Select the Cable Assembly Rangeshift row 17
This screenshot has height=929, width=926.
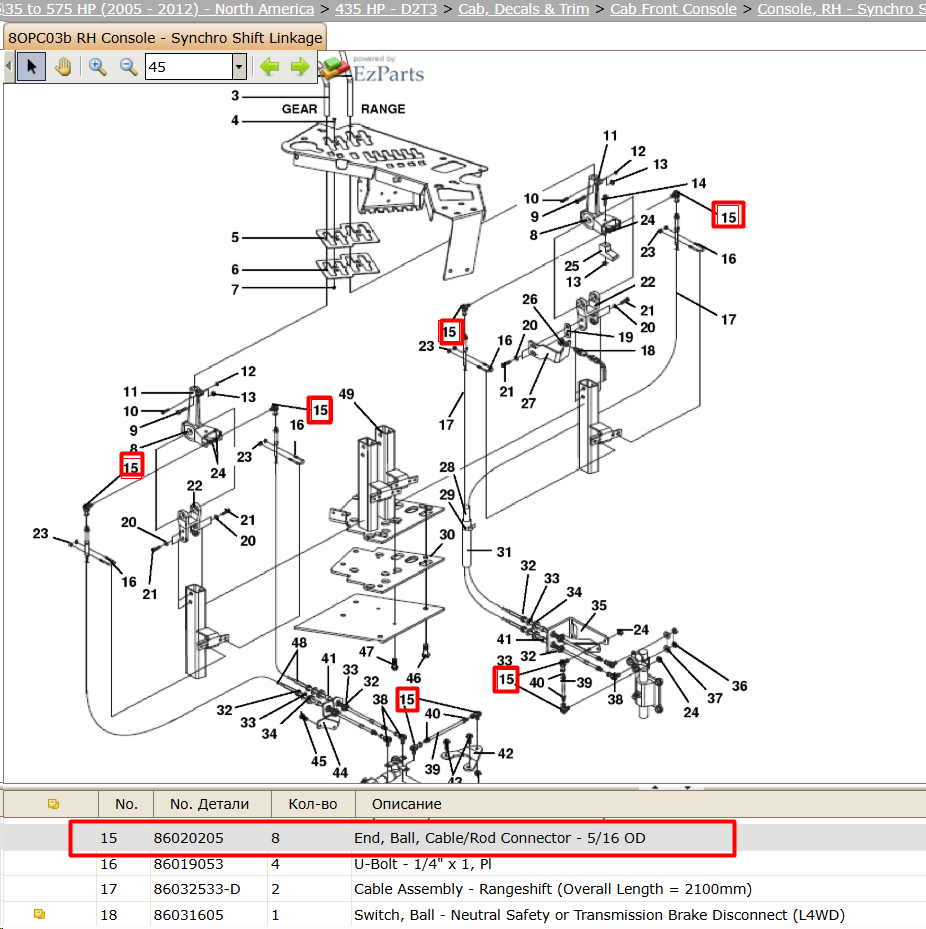point(463,889)
